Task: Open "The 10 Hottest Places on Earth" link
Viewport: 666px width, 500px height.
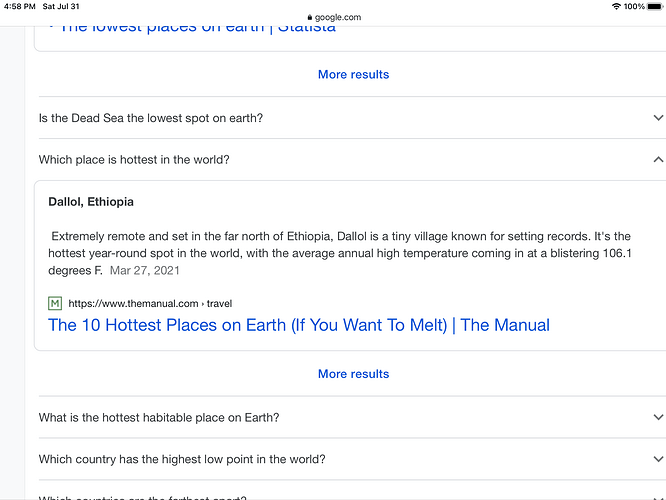Action: tap(298, 325)
